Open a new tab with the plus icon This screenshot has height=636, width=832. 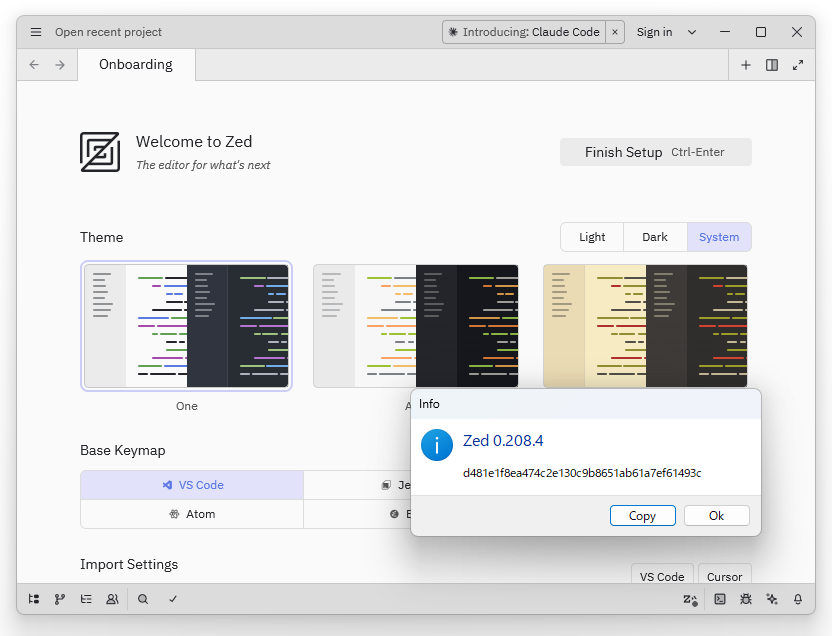[x=746, y=64]
